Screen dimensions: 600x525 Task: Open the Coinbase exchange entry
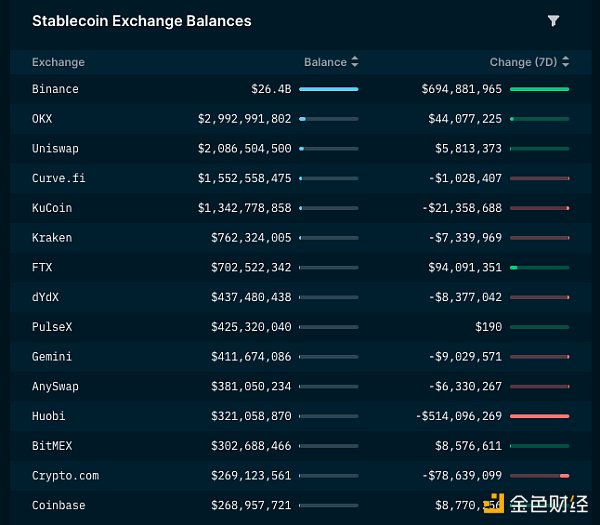tap(59, 505)
